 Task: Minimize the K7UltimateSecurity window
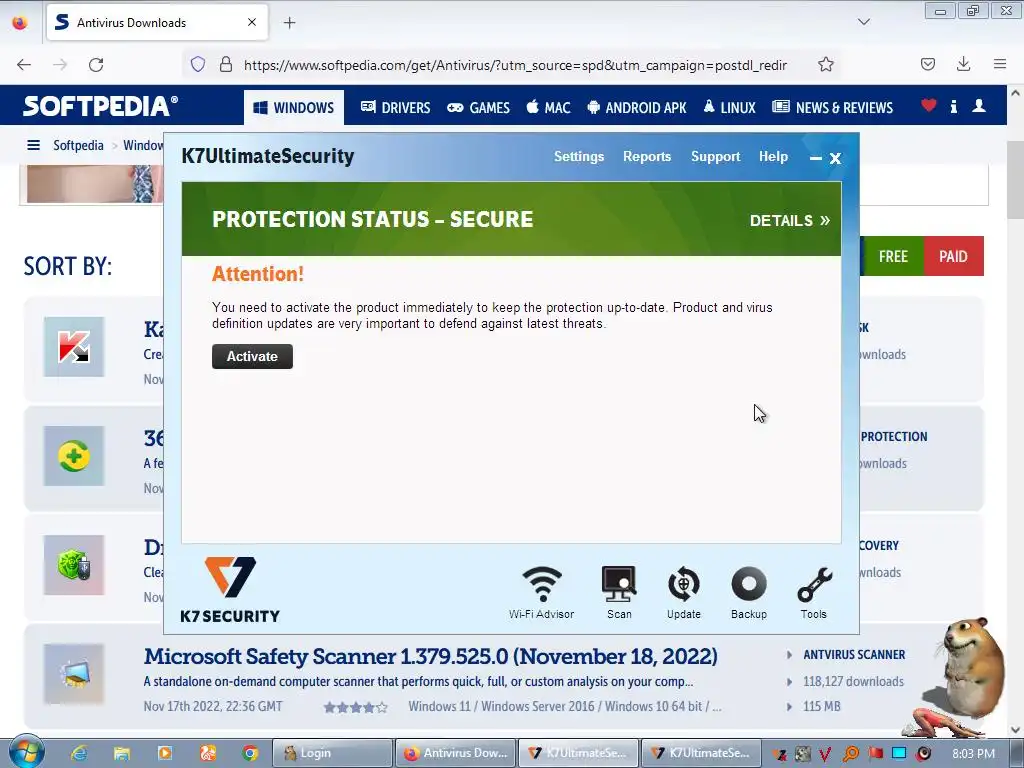tap(816, 158)
